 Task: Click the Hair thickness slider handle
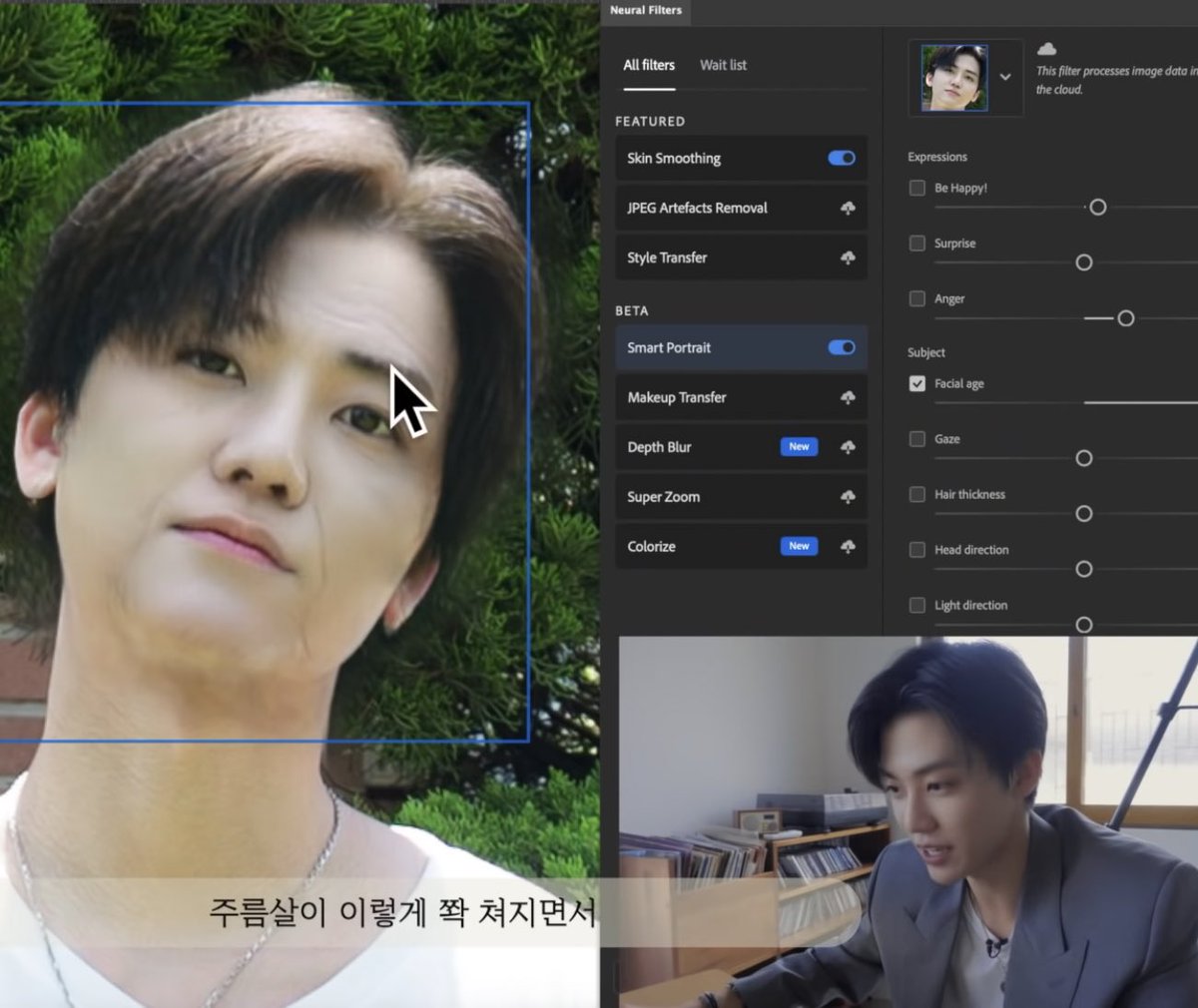pyautogui.click(x=1084, y=514)
